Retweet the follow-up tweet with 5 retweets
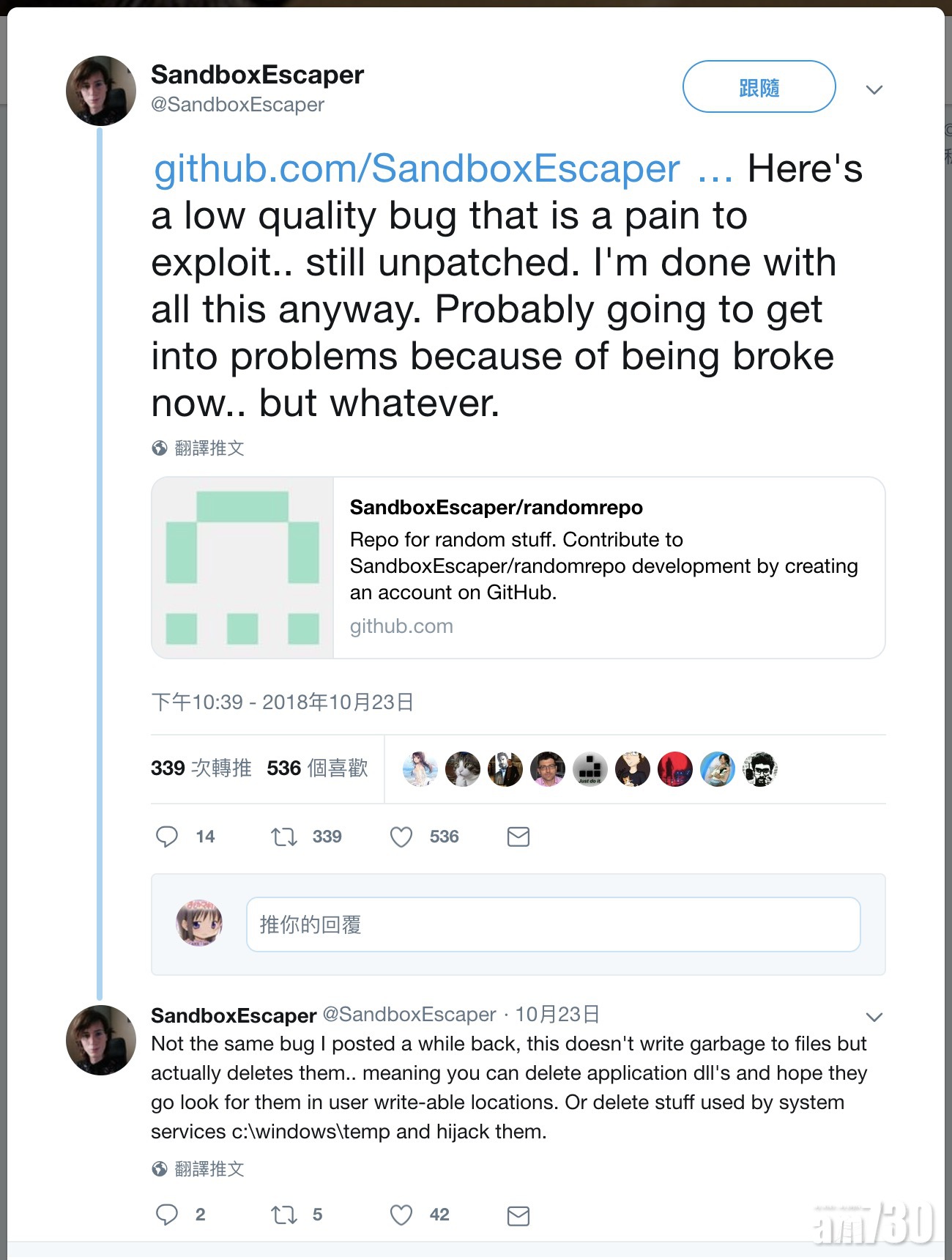952x1260 pixels. click(x=284, y=1215)
